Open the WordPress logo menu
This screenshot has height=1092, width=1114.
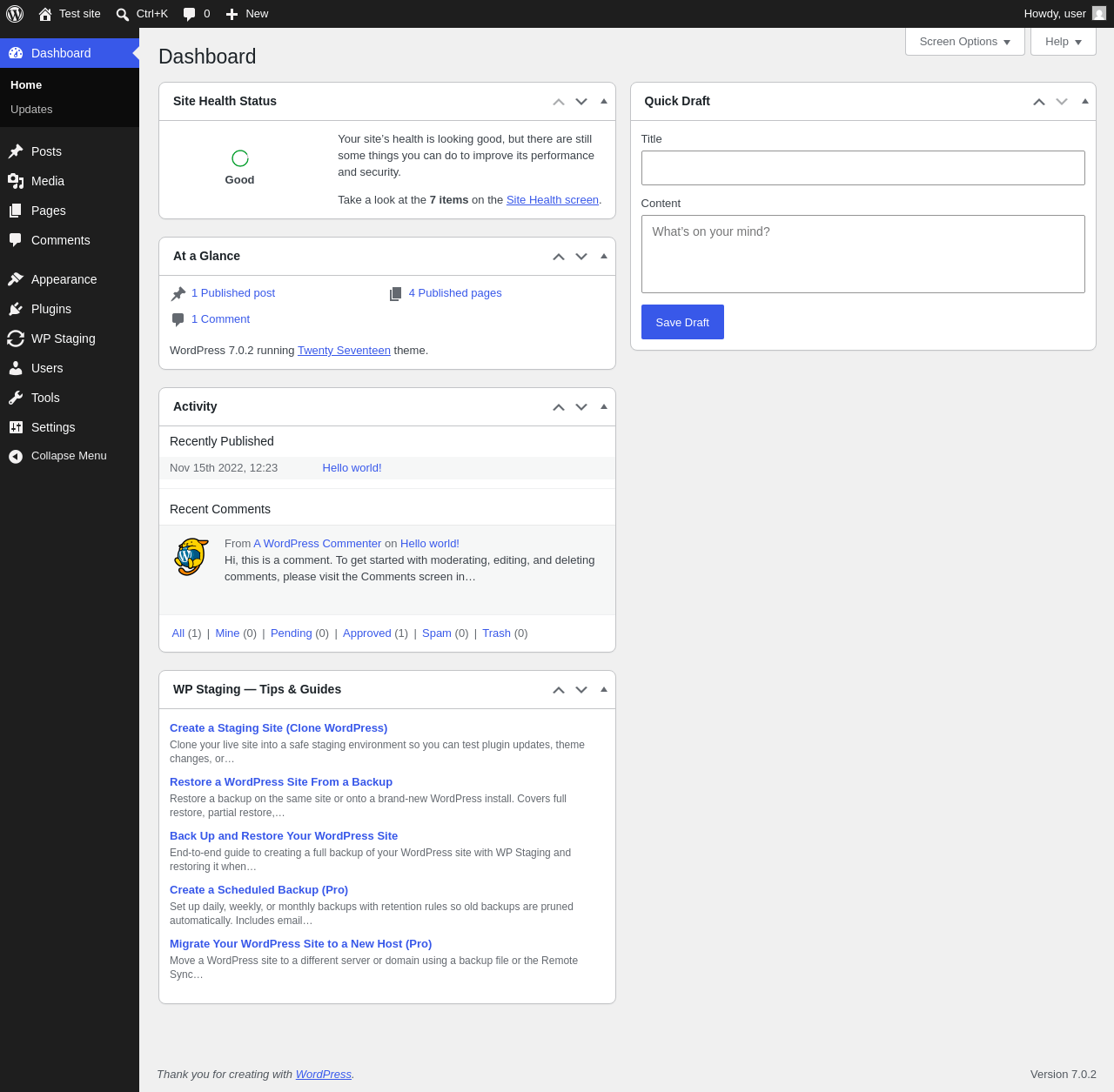tap(15, 14)
